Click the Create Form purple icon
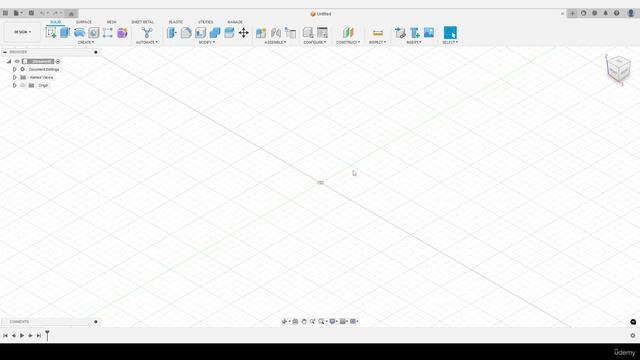Viewport: 640px width, 360px height. [x=122, y=33]
